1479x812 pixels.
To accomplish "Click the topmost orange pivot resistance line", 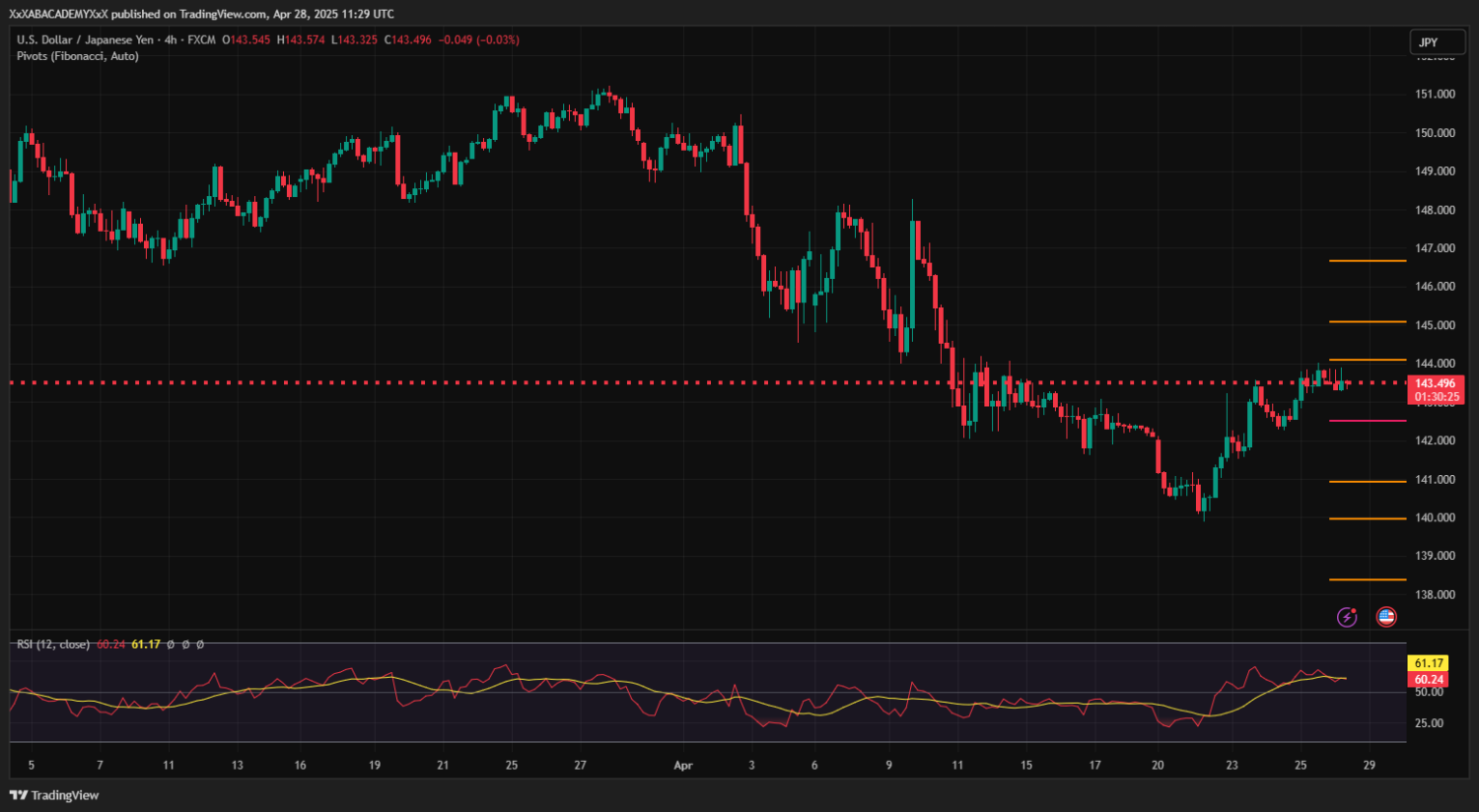I will click(1368, 261).
